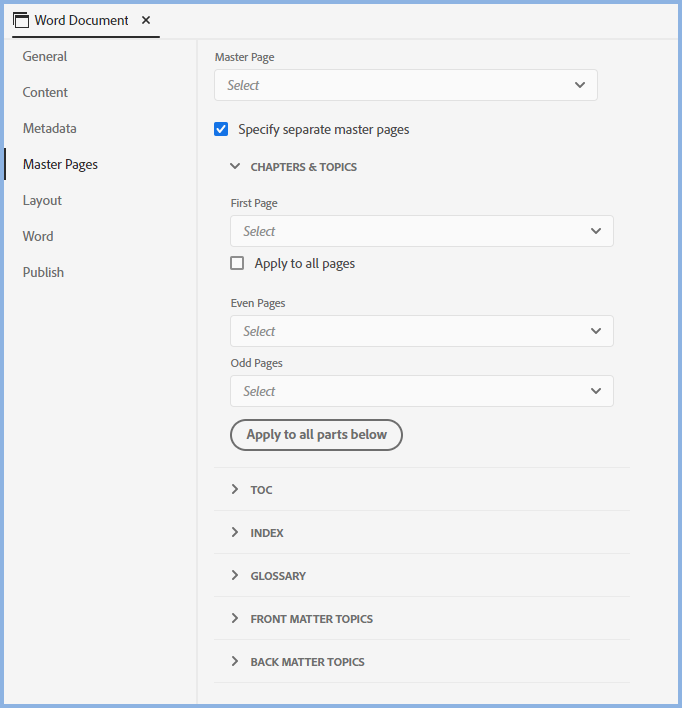
Task: Open the Publish section
Action: 43,273
